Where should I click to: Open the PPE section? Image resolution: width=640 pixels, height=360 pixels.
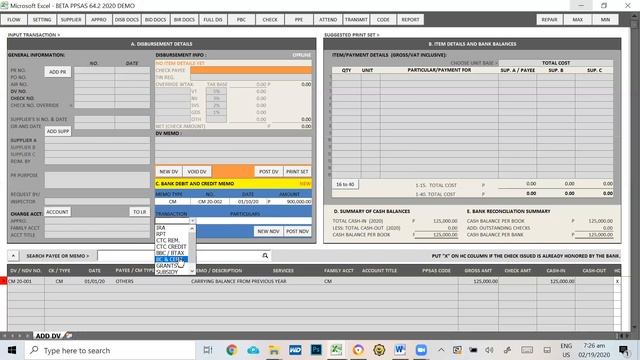(299, 20)
